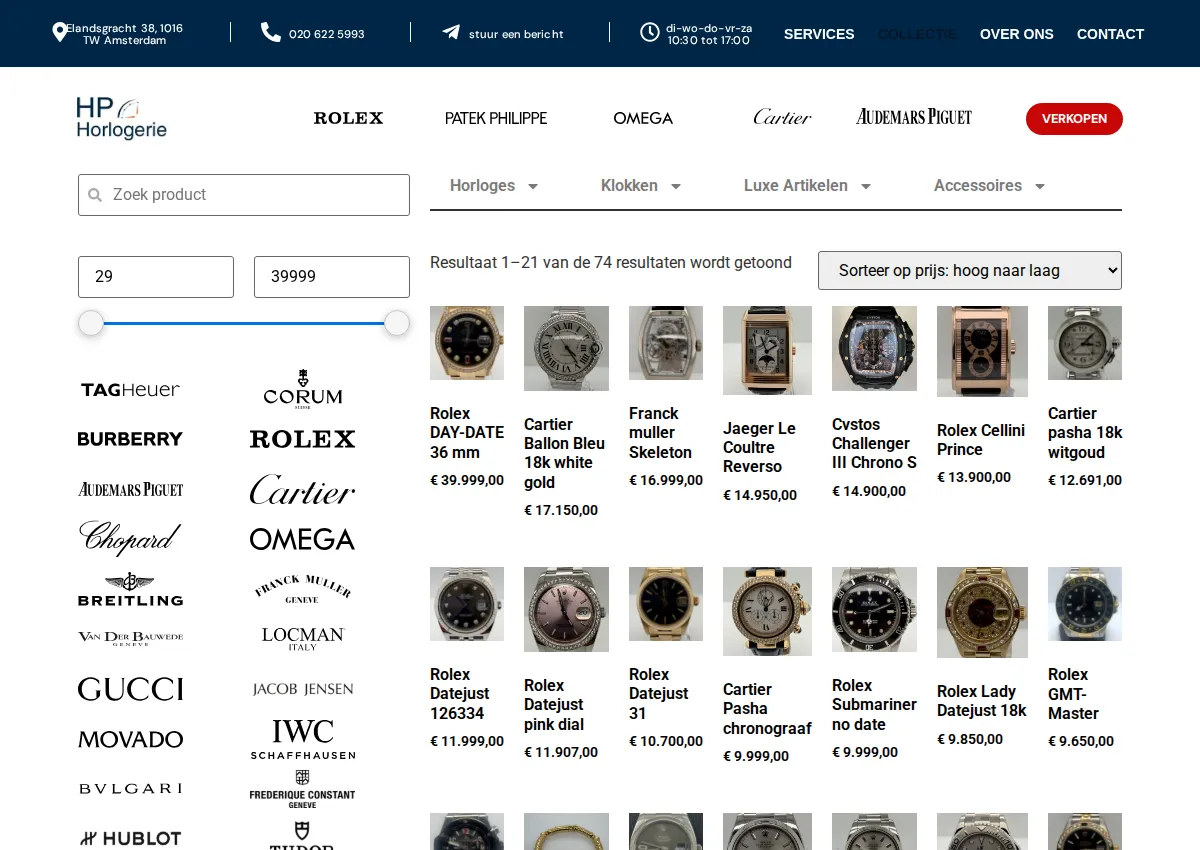This screenshot has width=1200, height=850.
Task: Open Rolex brand logo in header
Action: tap(348, 118)
